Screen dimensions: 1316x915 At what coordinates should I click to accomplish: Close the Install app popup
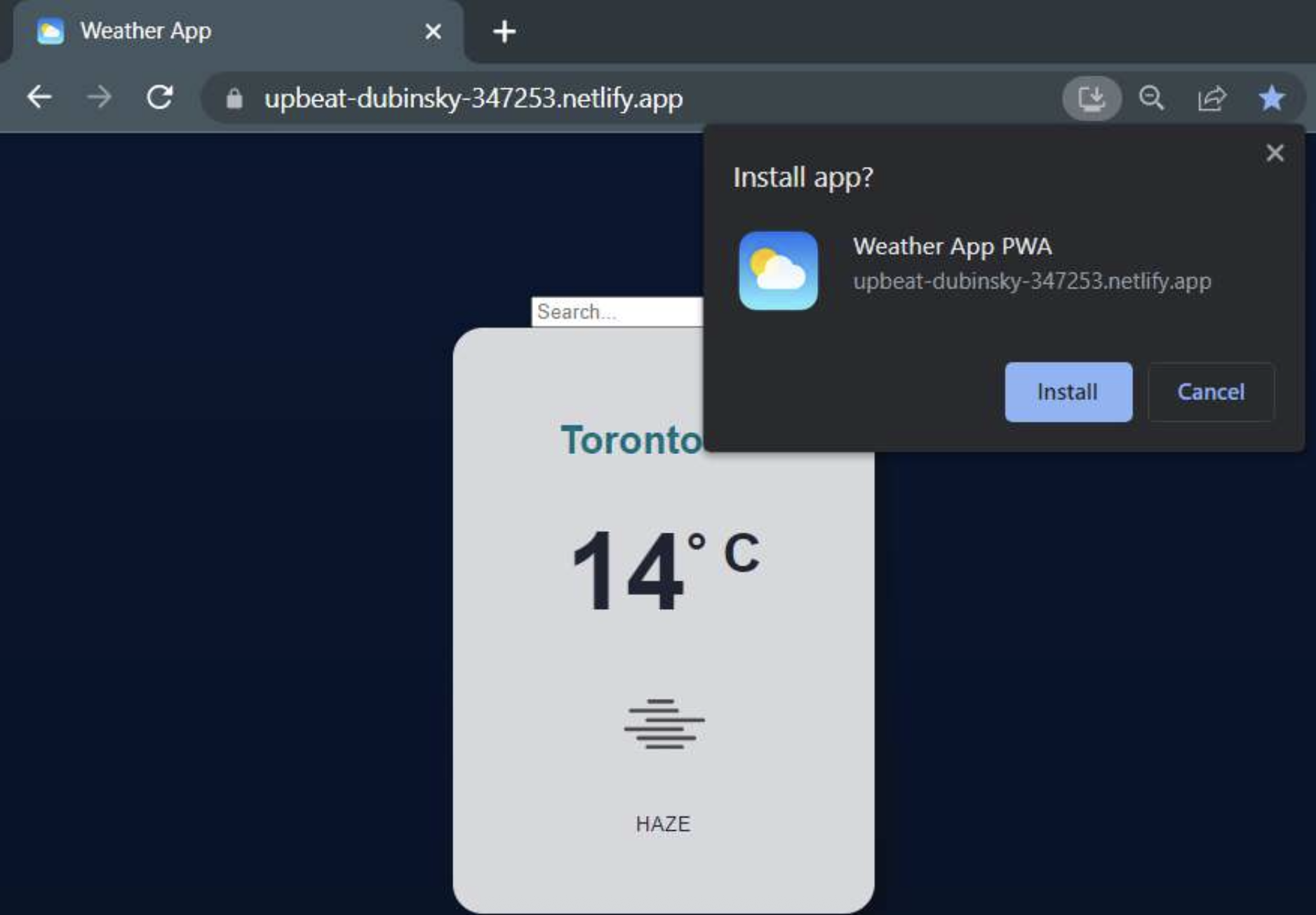pos(1275,153)
